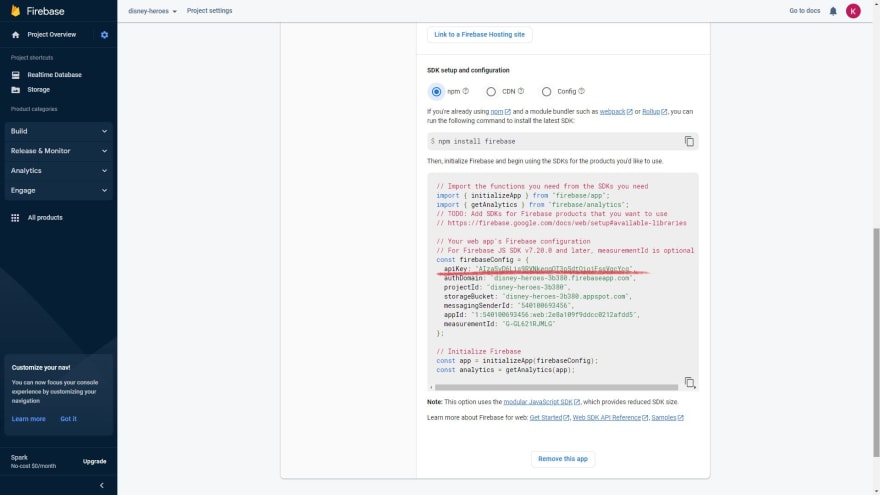Click Upgrade next to Spark plan
The image size is (880, 495).
tap(94, 461)
